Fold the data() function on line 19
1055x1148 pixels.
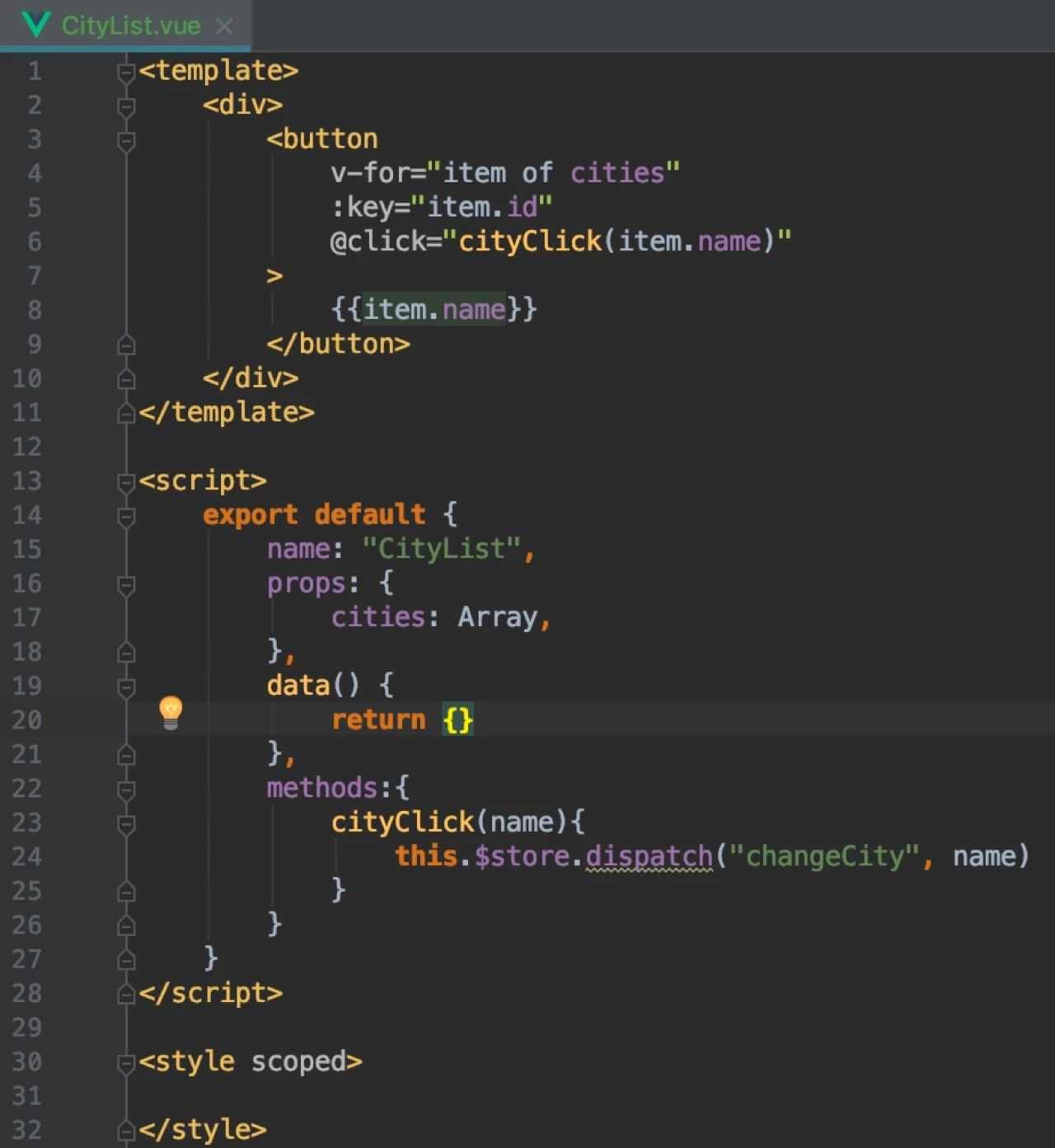(126, 687)
